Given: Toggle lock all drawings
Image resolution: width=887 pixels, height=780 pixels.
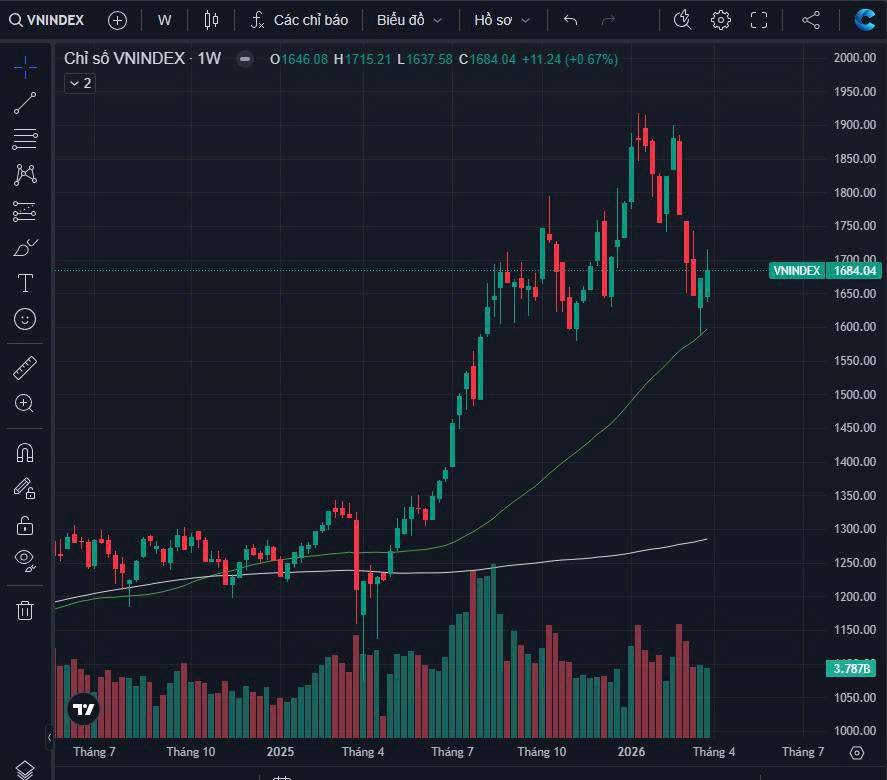Looking at the screenshot, I should point(25,525).
